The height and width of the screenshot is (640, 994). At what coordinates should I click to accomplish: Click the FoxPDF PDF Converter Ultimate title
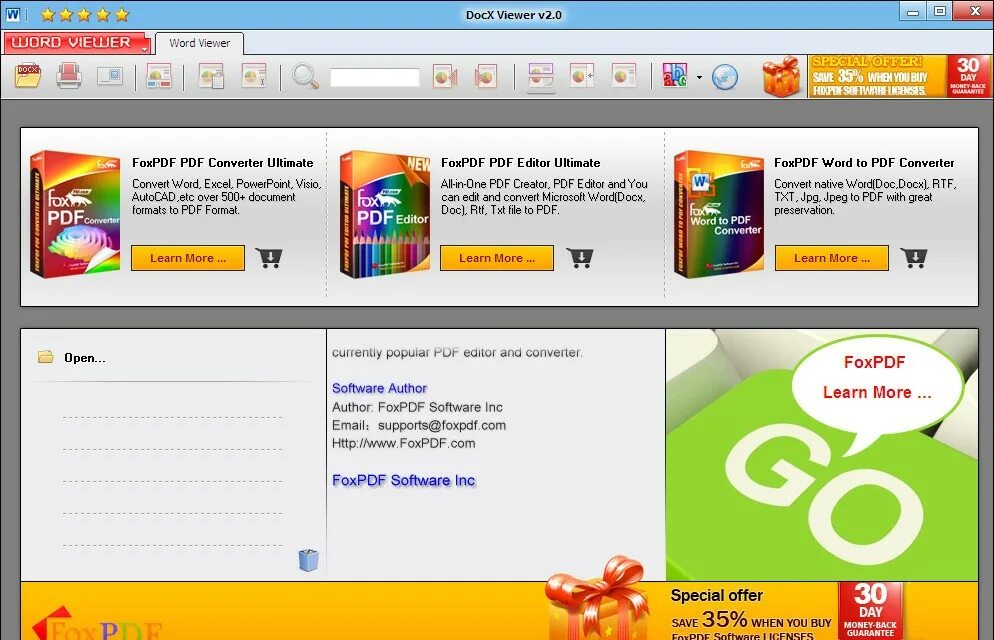[x=223, y=163]
